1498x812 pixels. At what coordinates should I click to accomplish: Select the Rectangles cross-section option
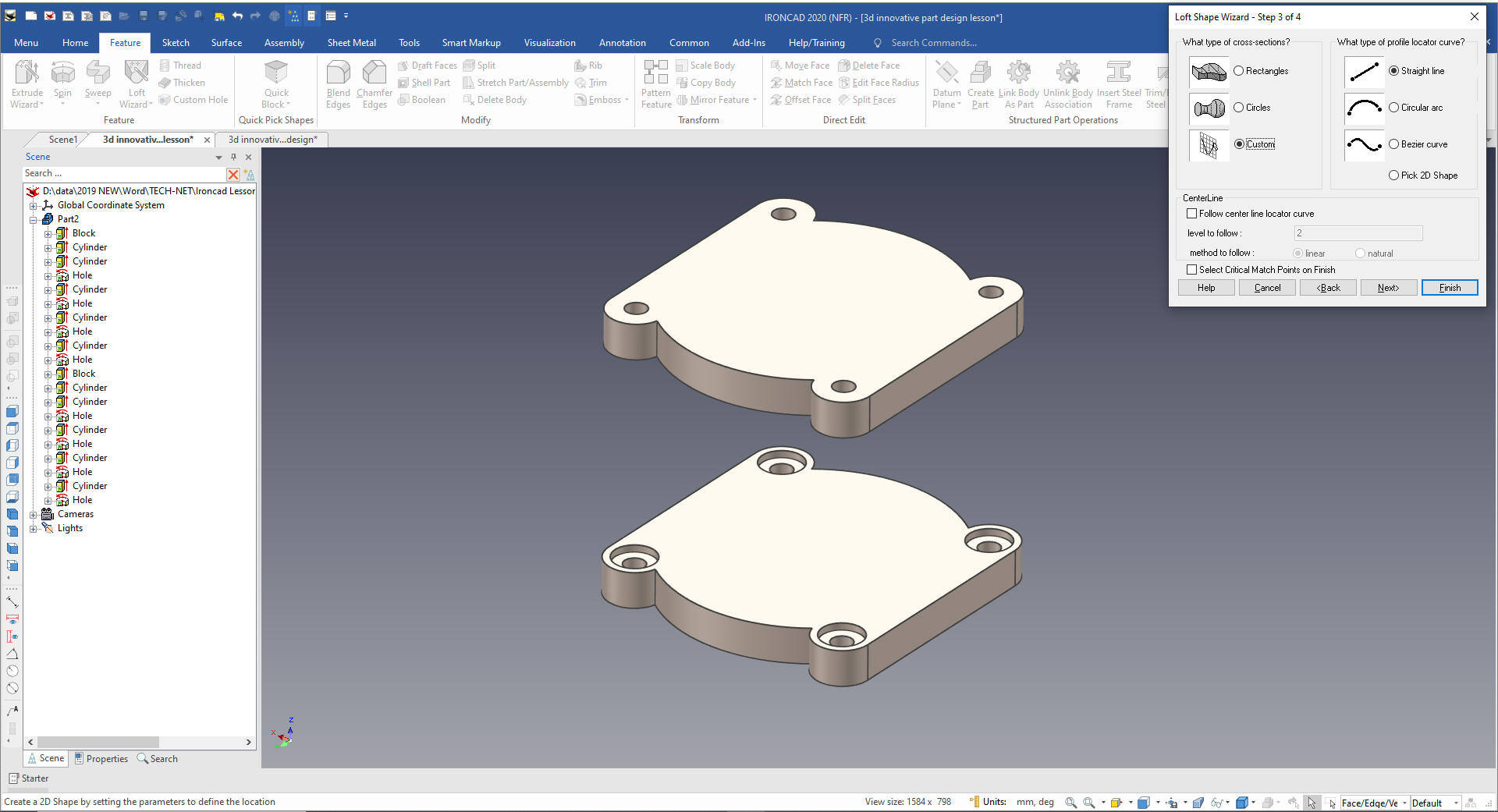click(1239, 71)
